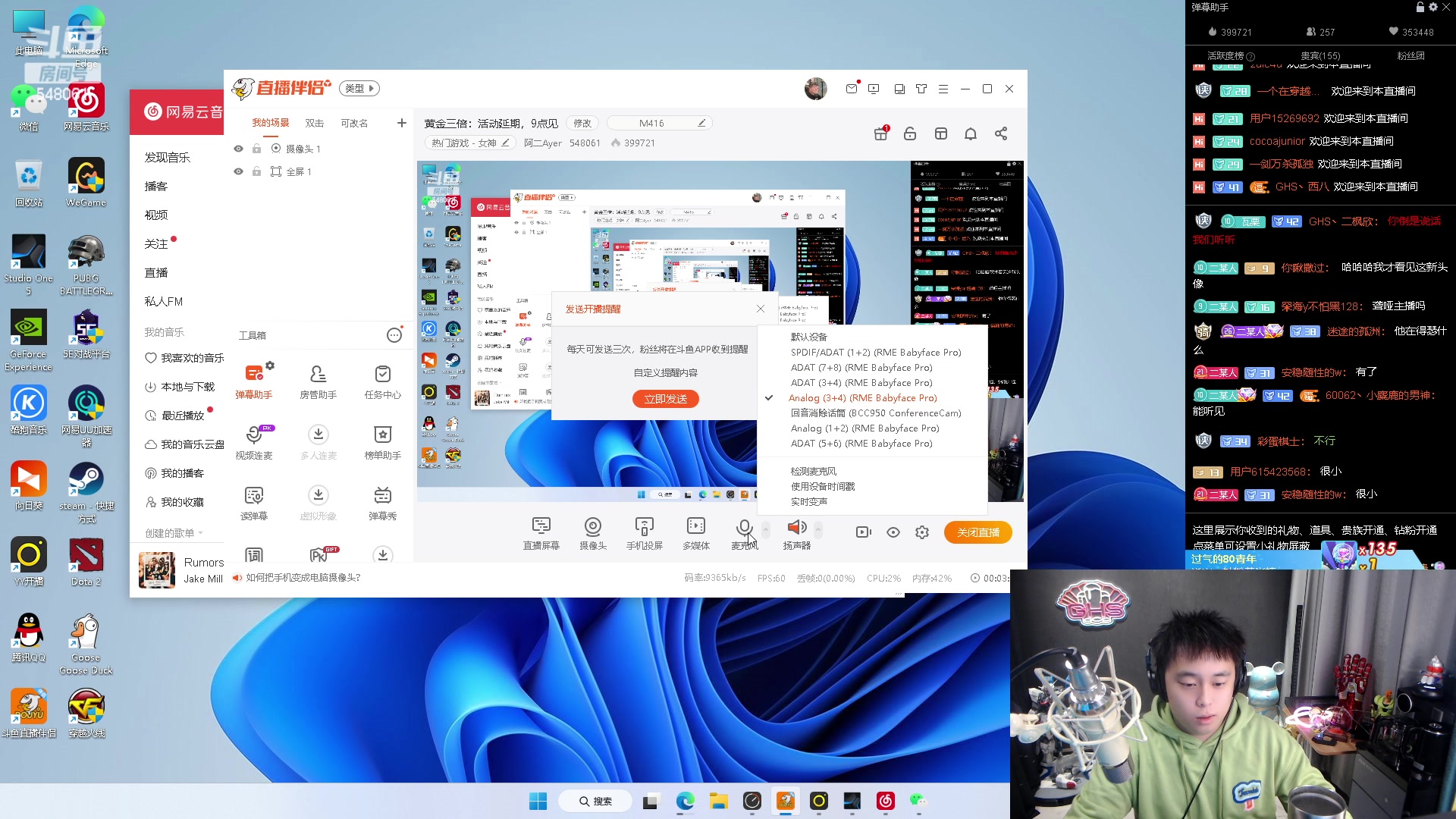Choose 检测麦克风 from the microphone menu

tap(813, 472)
